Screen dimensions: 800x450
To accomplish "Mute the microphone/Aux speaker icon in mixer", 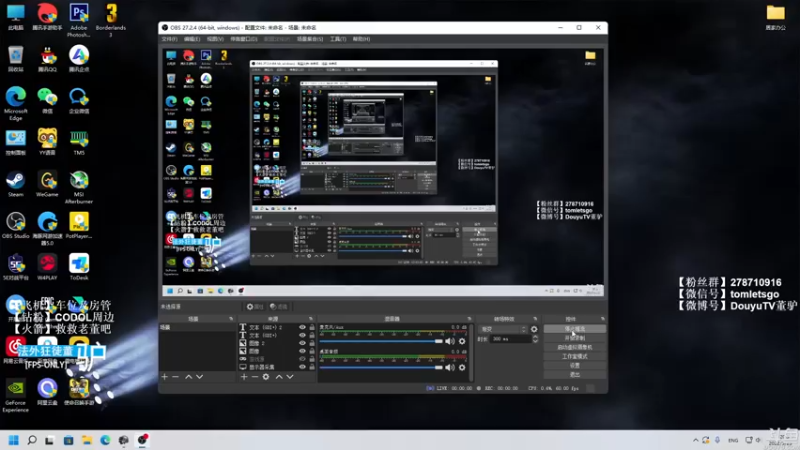I will [x=450, y=341].
